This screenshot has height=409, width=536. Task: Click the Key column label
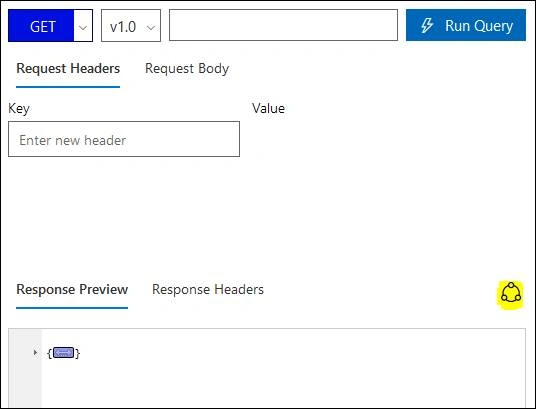[x=19, y=109]
